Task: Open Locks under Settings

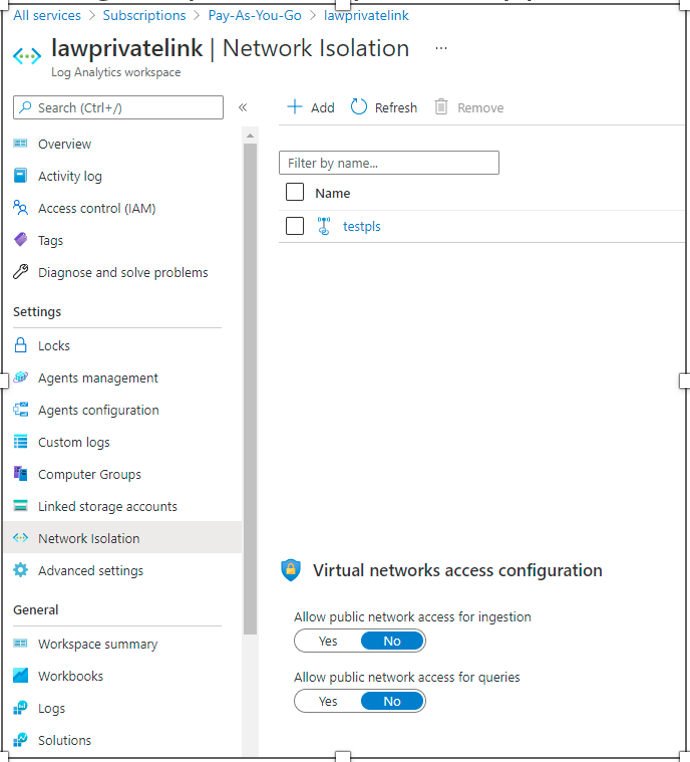Action: (x=54, y=346)
